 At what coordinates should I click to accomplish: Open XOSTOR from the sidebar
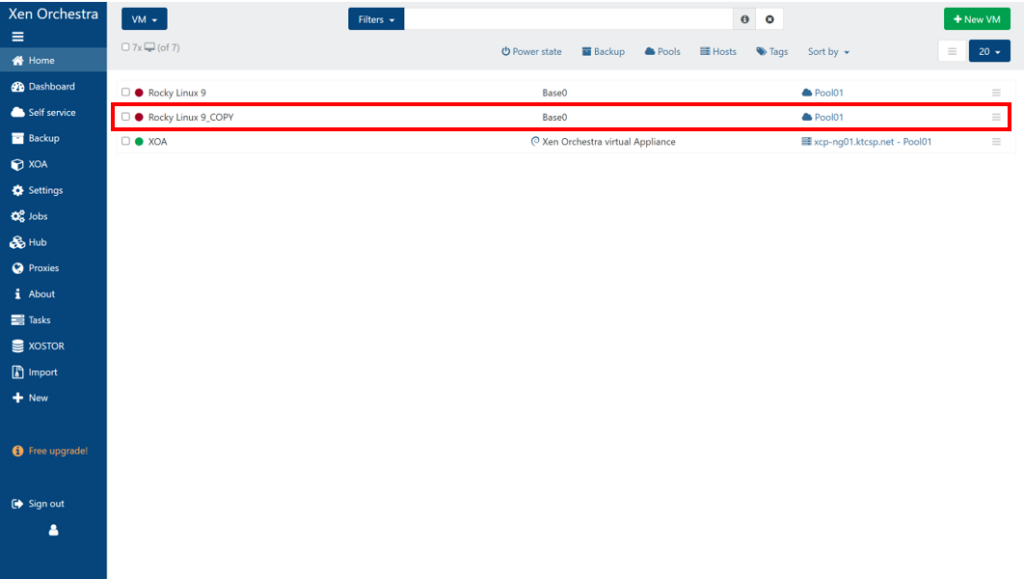[45, 346]
